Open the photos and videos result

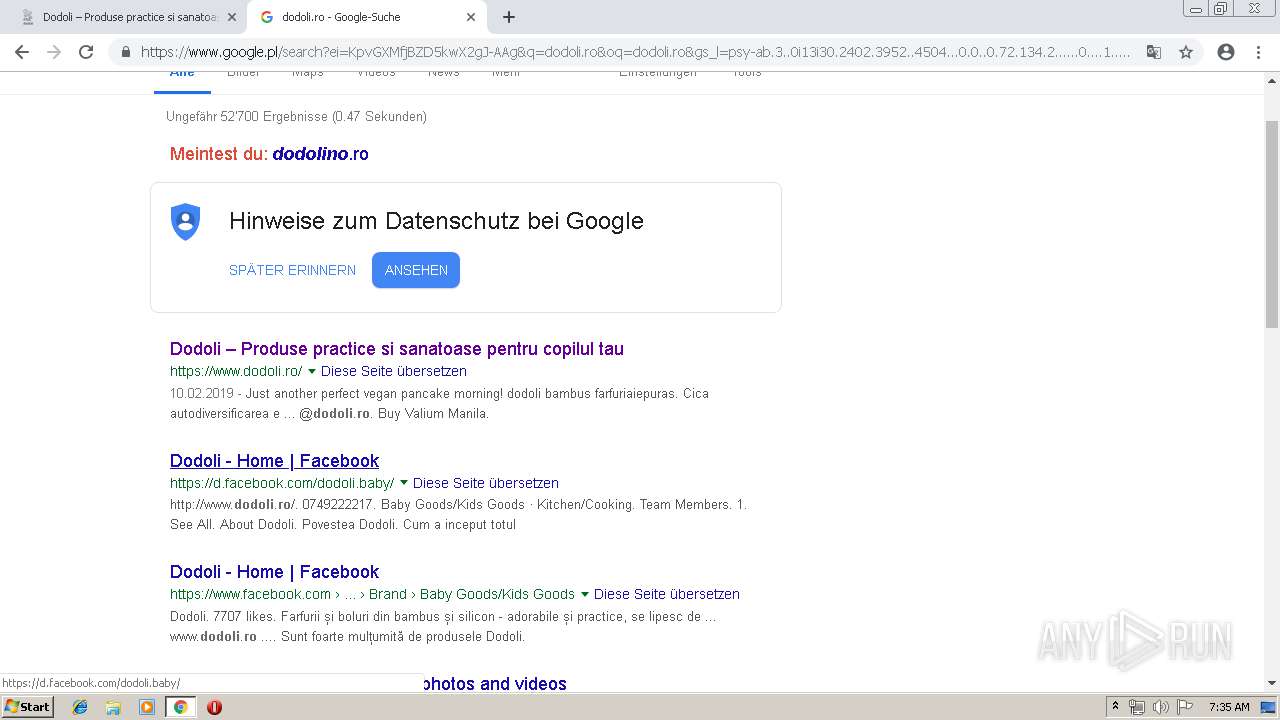pos(495,684)
